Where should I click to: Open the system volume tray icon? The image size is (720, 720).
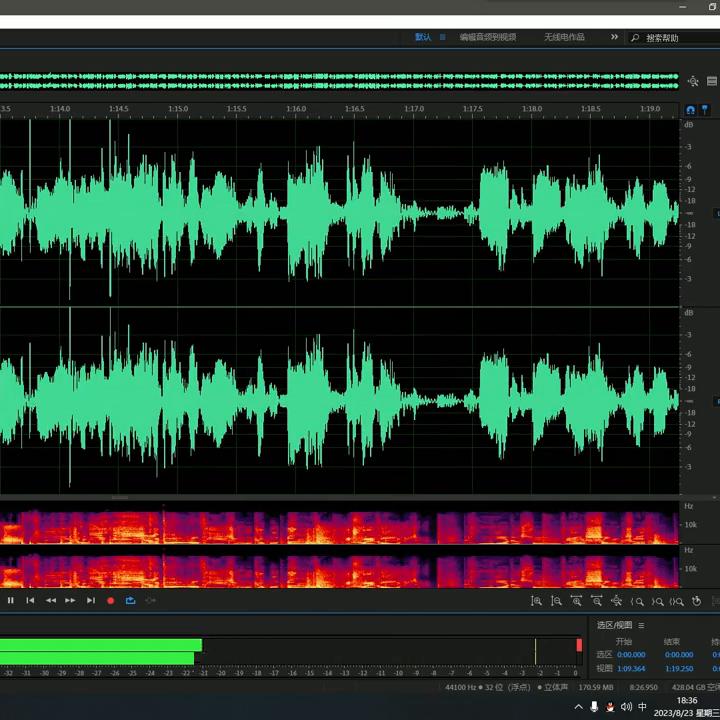(x=626, y=707)
